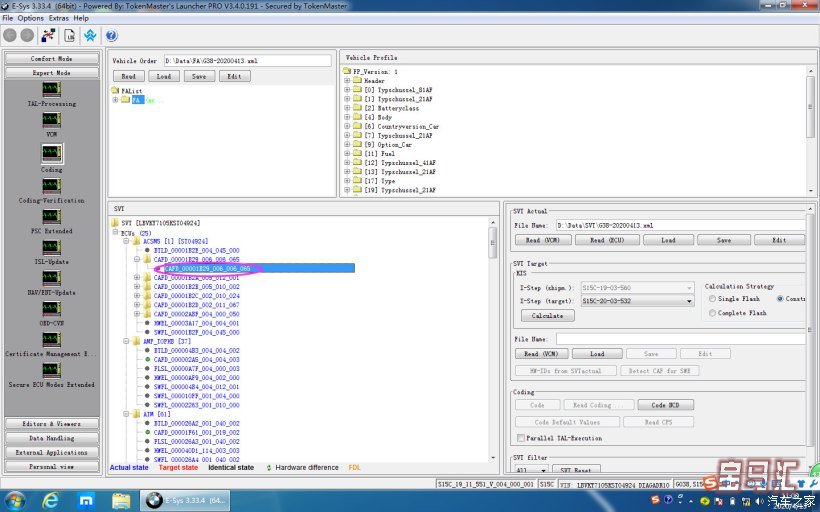Viewport: 820px width, 512px height.
Task: Collapse the ACSM5 ECU node
Action: 126,241
